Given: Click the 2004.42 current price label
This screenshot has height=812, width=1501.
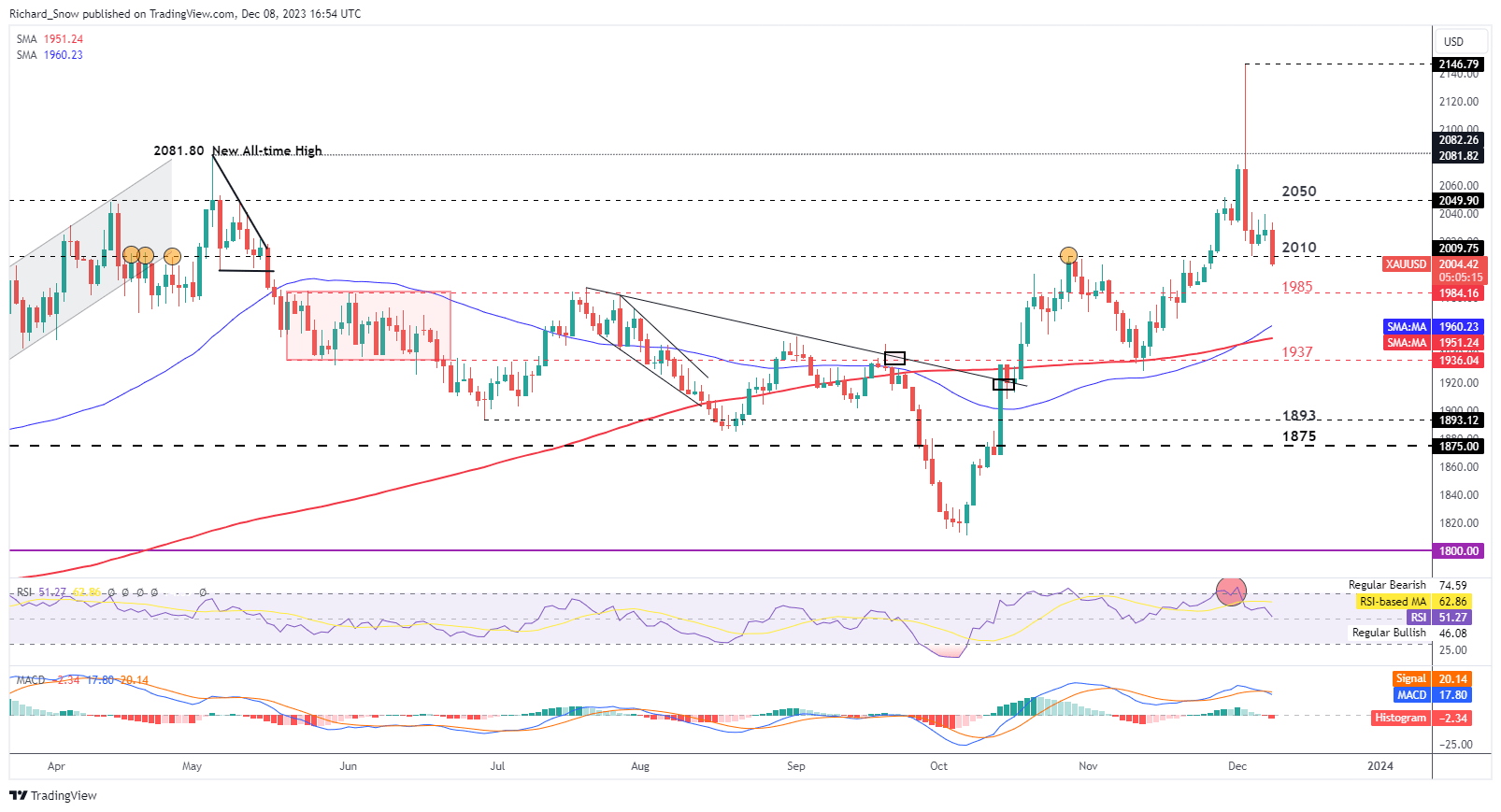Looking at the screenshot, I should (1458, 264).
